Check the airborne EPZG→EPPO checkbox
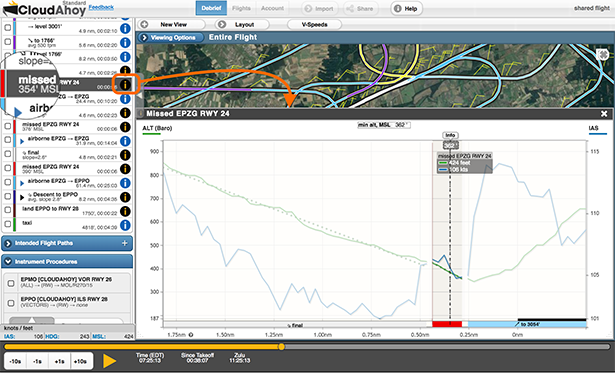 [x=7, y=182]
